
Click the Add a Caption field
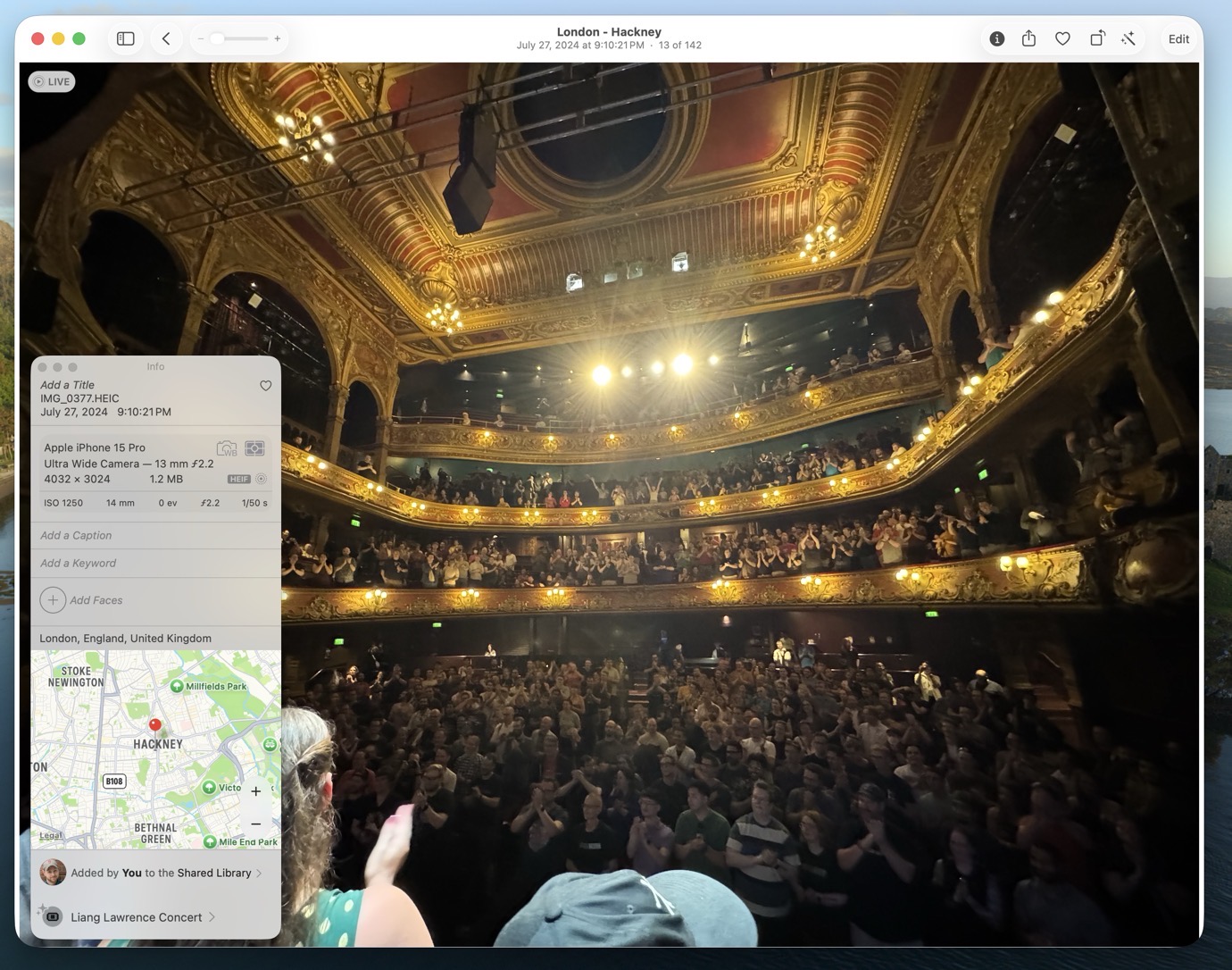(x=155, y=535)
